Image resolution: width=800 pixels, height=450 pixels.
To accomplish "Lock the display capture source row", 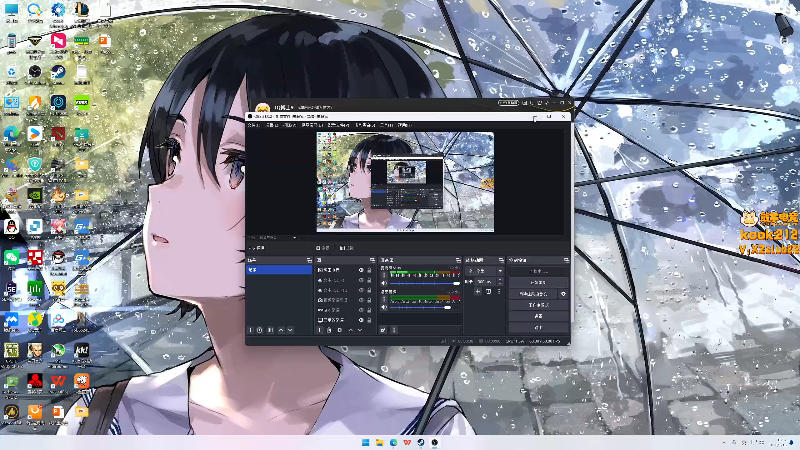I will (x=369, y=320).
